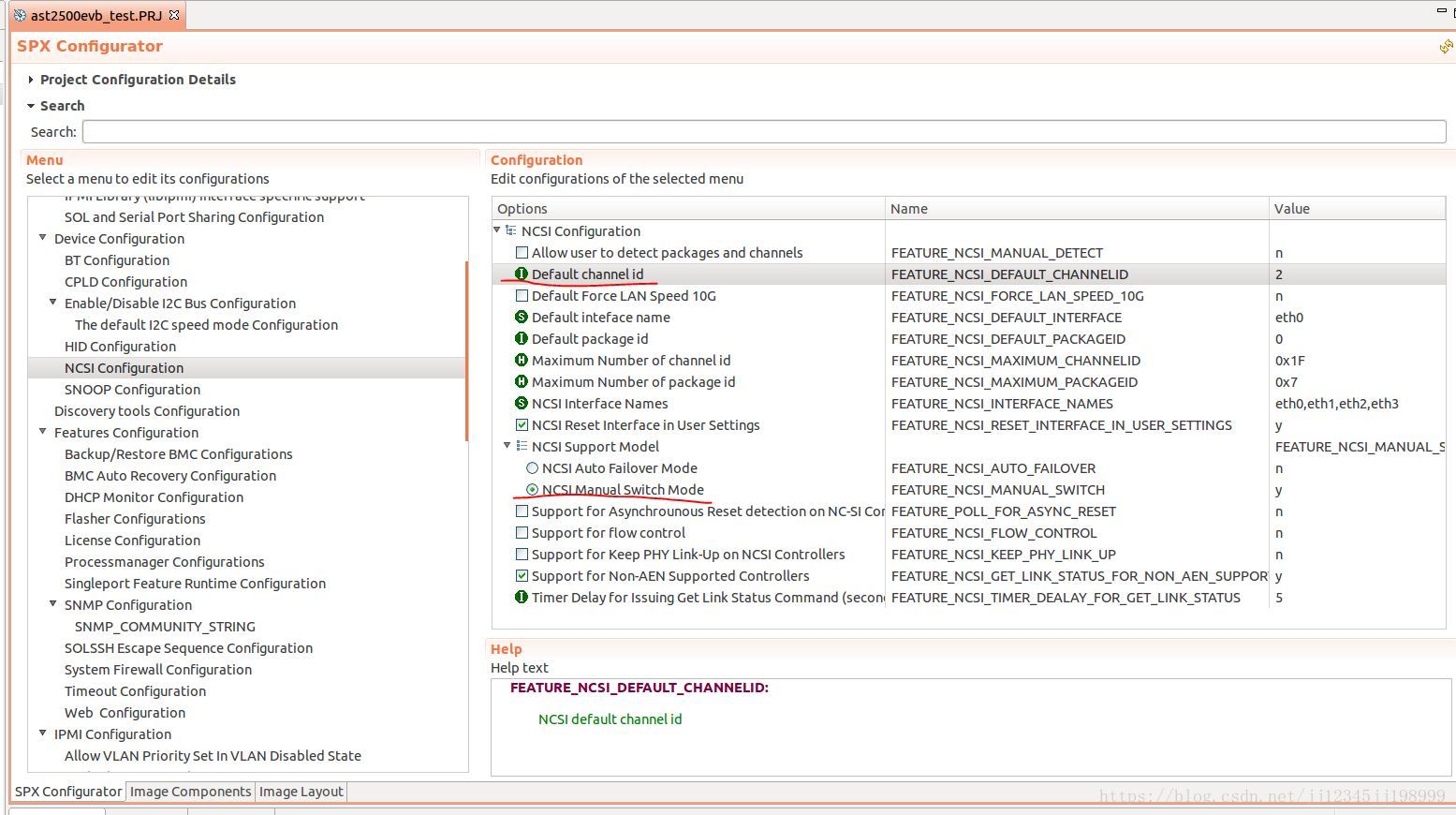Collapse Device Configuration tree node

tap(42, 238)
